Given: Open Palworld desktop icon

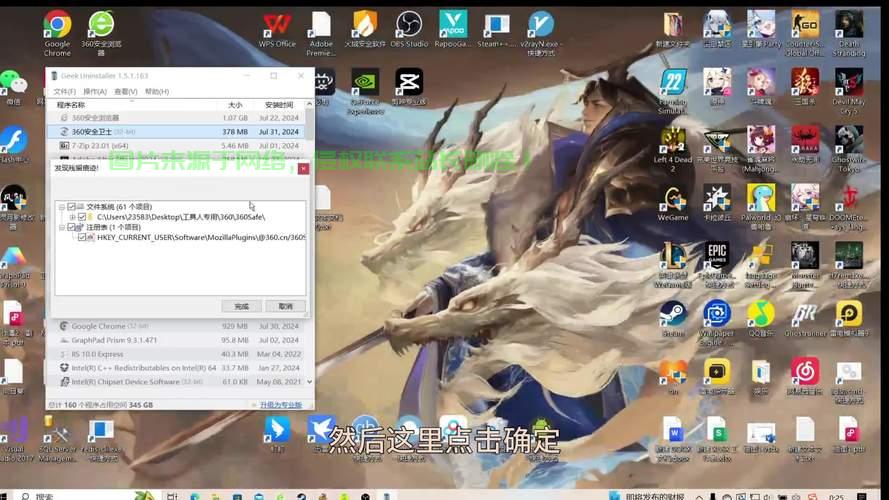Looking at the screenshot, I should [761, 207].
